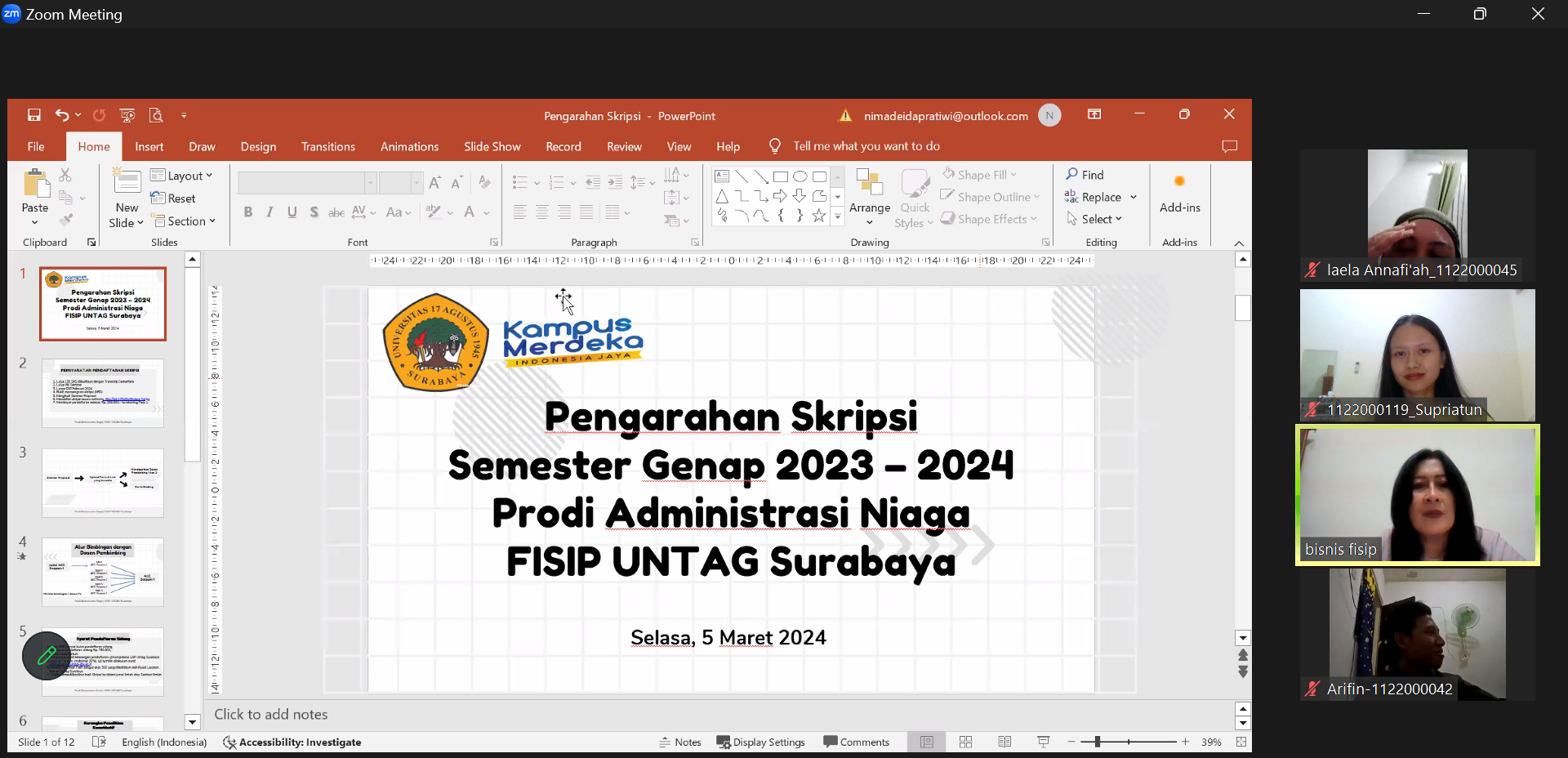Open the Select dropdown in Editing
1568x758 pixels.
tap(1094, 218)
